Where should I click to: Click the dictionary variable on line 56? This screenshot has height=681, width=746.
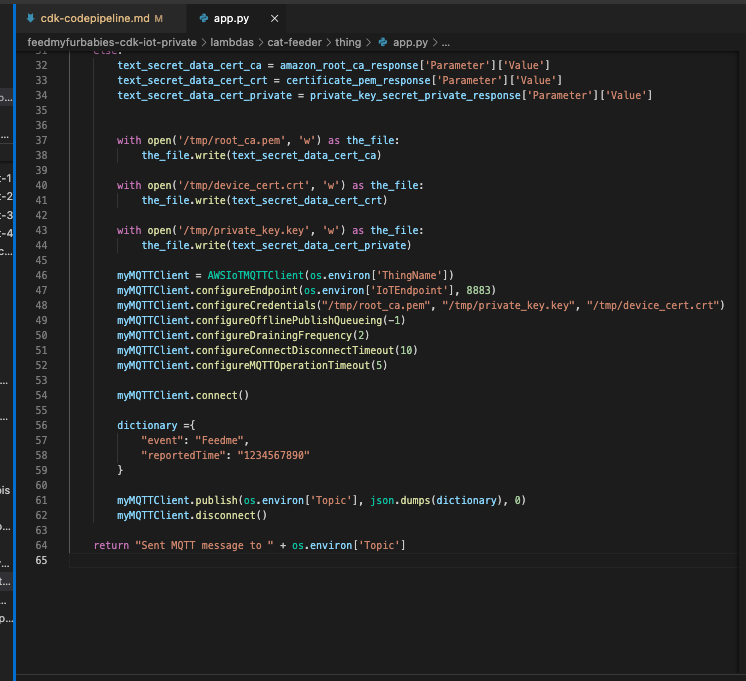pos(147,425)
